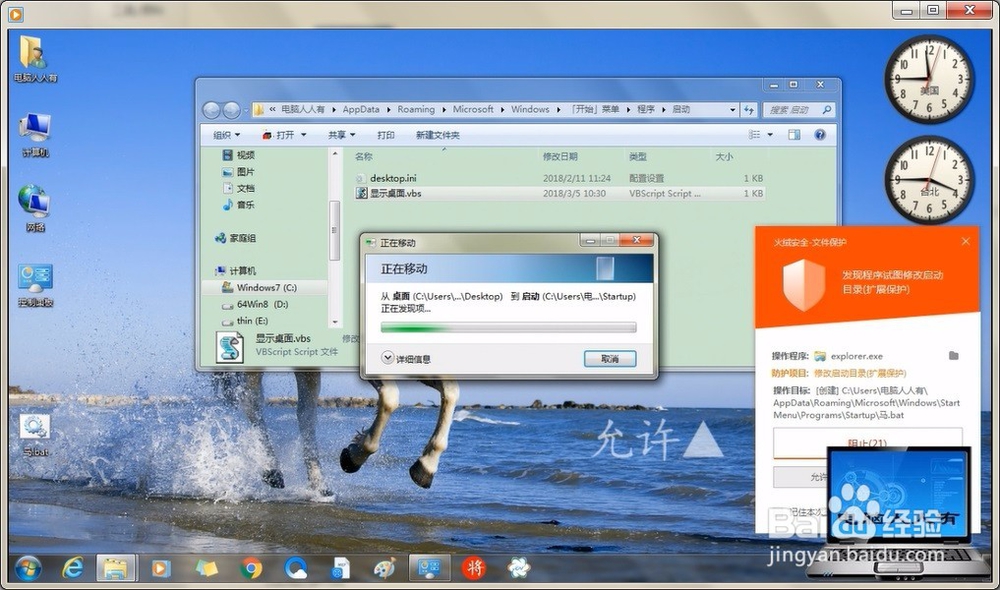Open the 组织 dropdown menu
Viewport: 1000px width, 590px height.
pyautogui.click(x=226, y=135)
